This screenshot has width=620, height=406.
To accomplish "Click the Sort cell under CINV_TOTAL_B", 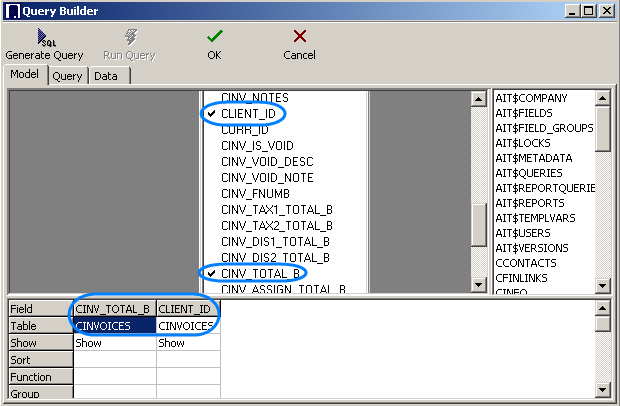I will (x=115, y=360).
